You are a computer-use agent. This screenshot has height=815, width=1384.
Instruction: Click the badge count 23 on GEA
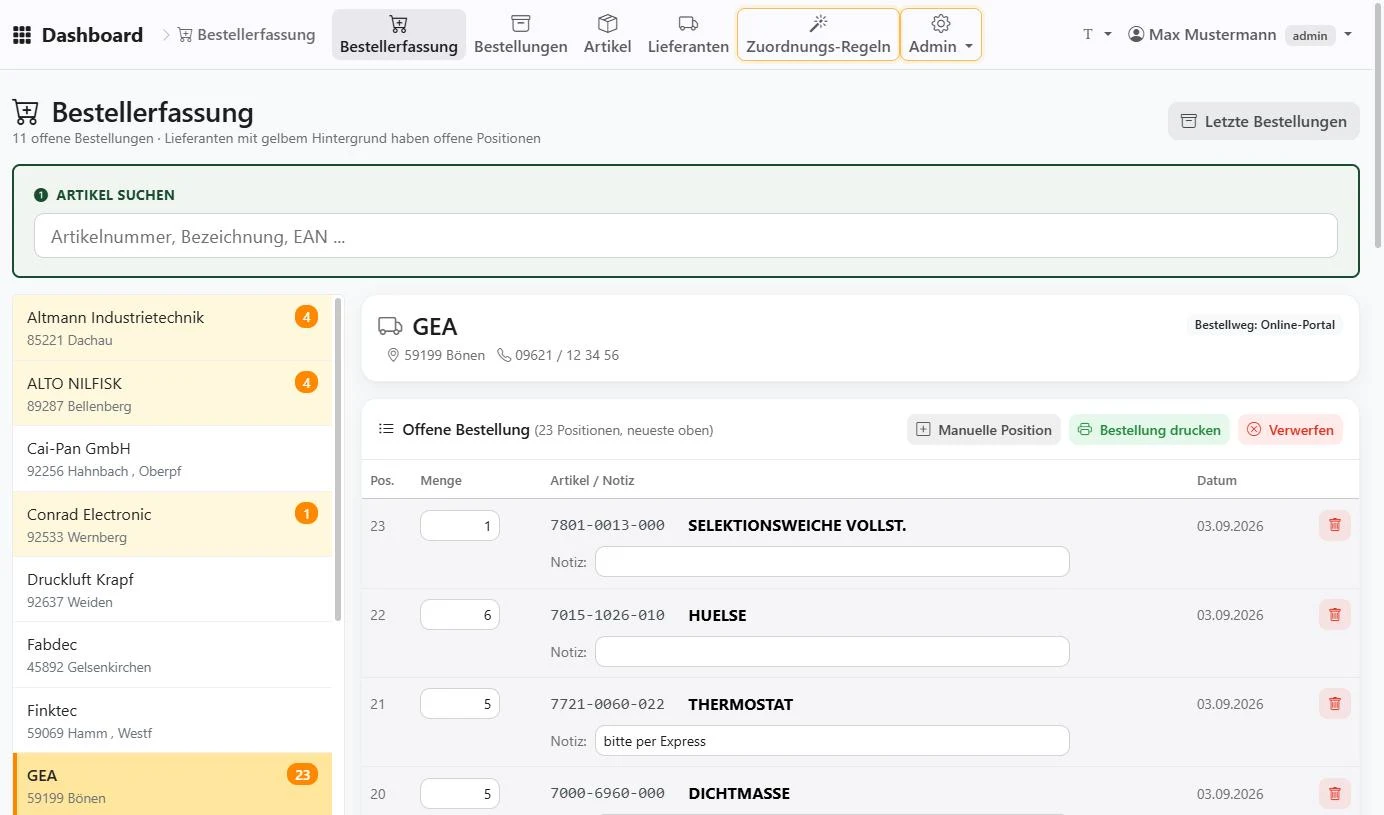pyautogui.click(x=303, y=774)
